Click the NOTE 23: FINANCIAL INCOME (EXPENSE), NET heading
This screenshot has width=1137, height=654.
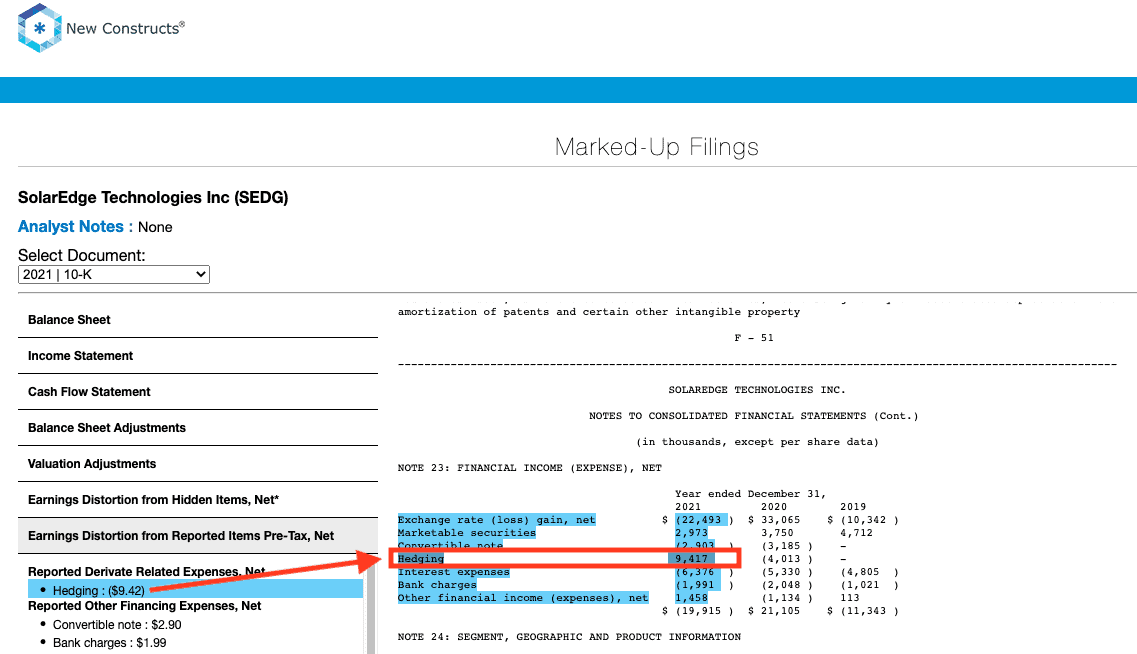pyautogui.click(x=530, y=468)
